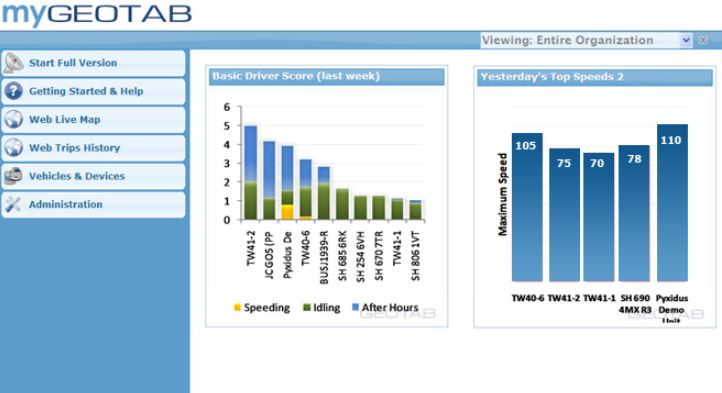Viewport: 722px width, 393px height.
Task: Click the globe icon beside Web Trips History
Action: click(x=13, y=148)
